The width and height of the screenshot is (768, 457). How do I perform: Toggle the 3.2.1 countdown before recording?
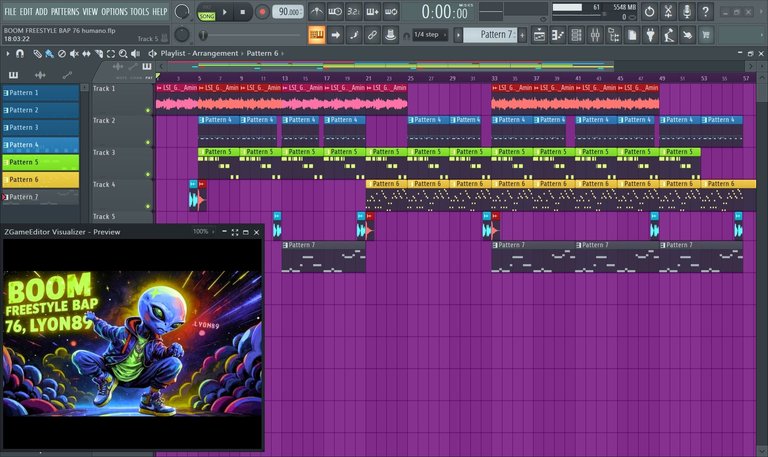click(354, 11)
